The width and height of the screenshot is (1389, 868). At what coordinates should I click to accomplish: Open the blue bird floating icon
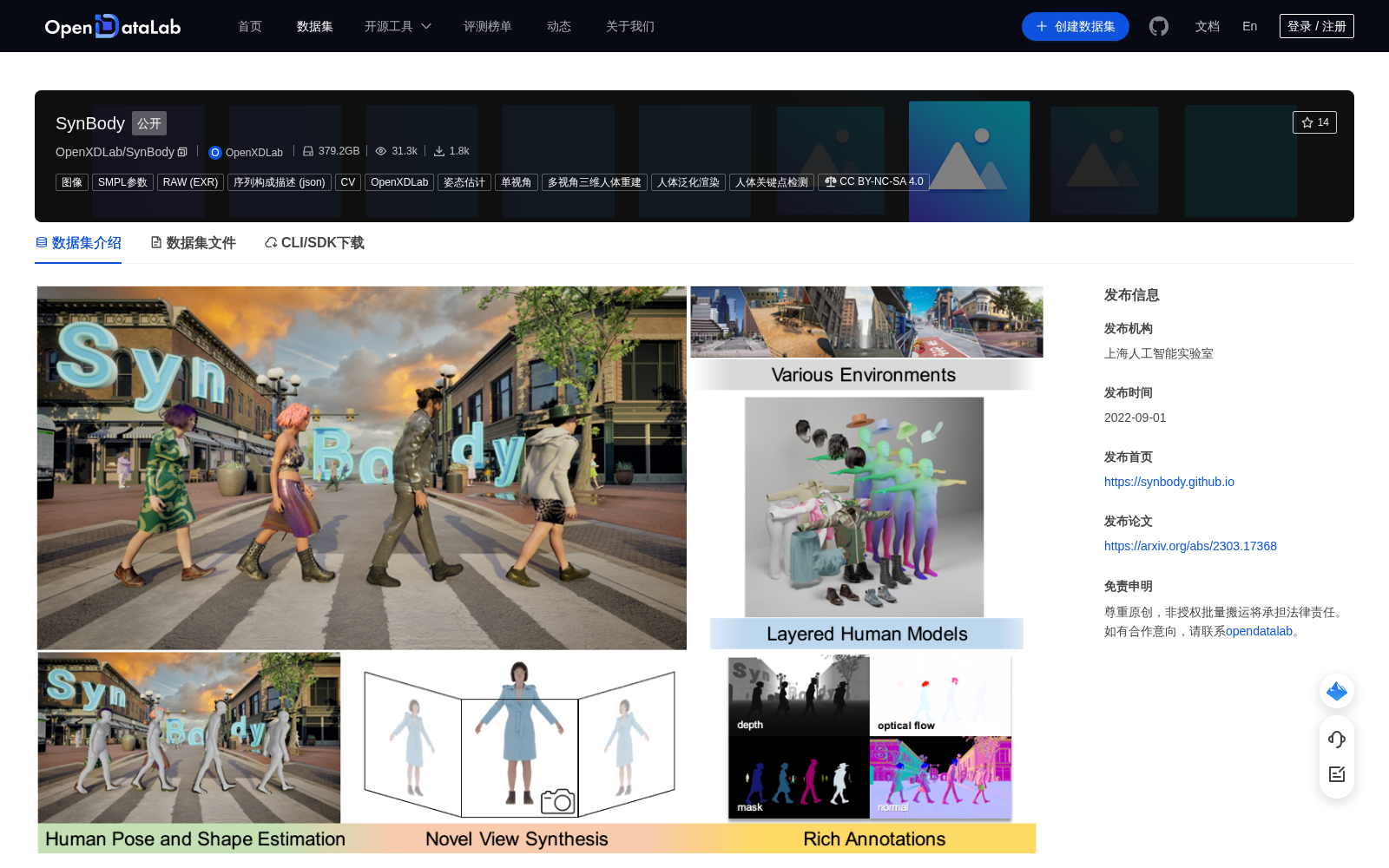point(1337,691)
